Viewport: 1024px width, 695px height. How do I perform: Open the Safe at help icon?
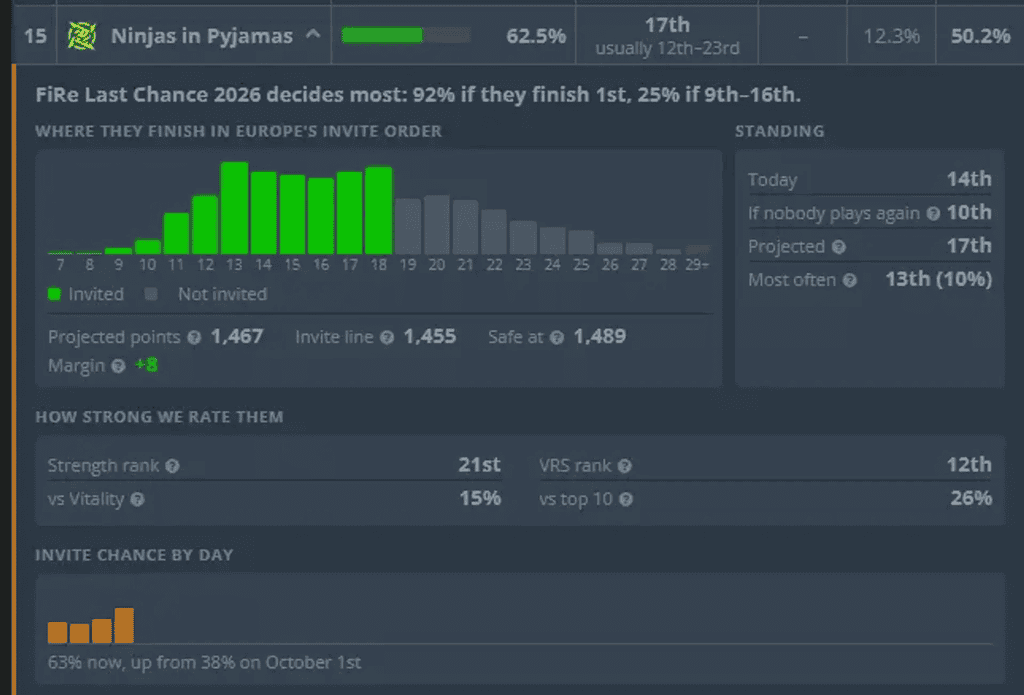point(556,337)
